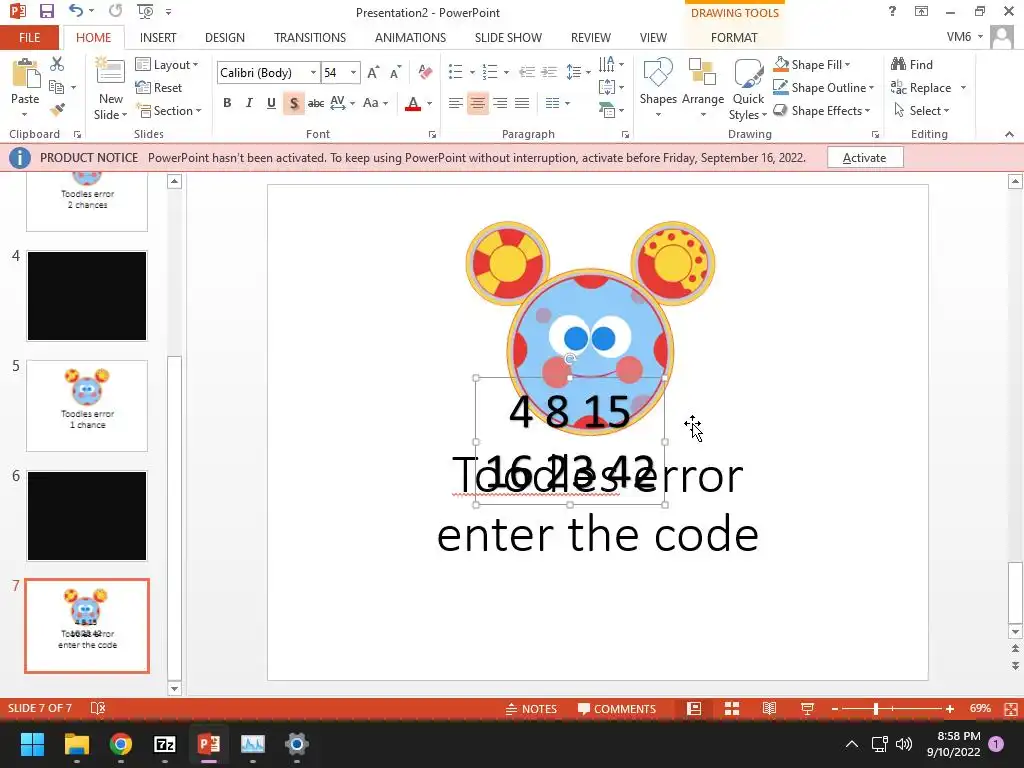Fit slide to current window
The image size is (1024, 768).
click(1011, 709)
